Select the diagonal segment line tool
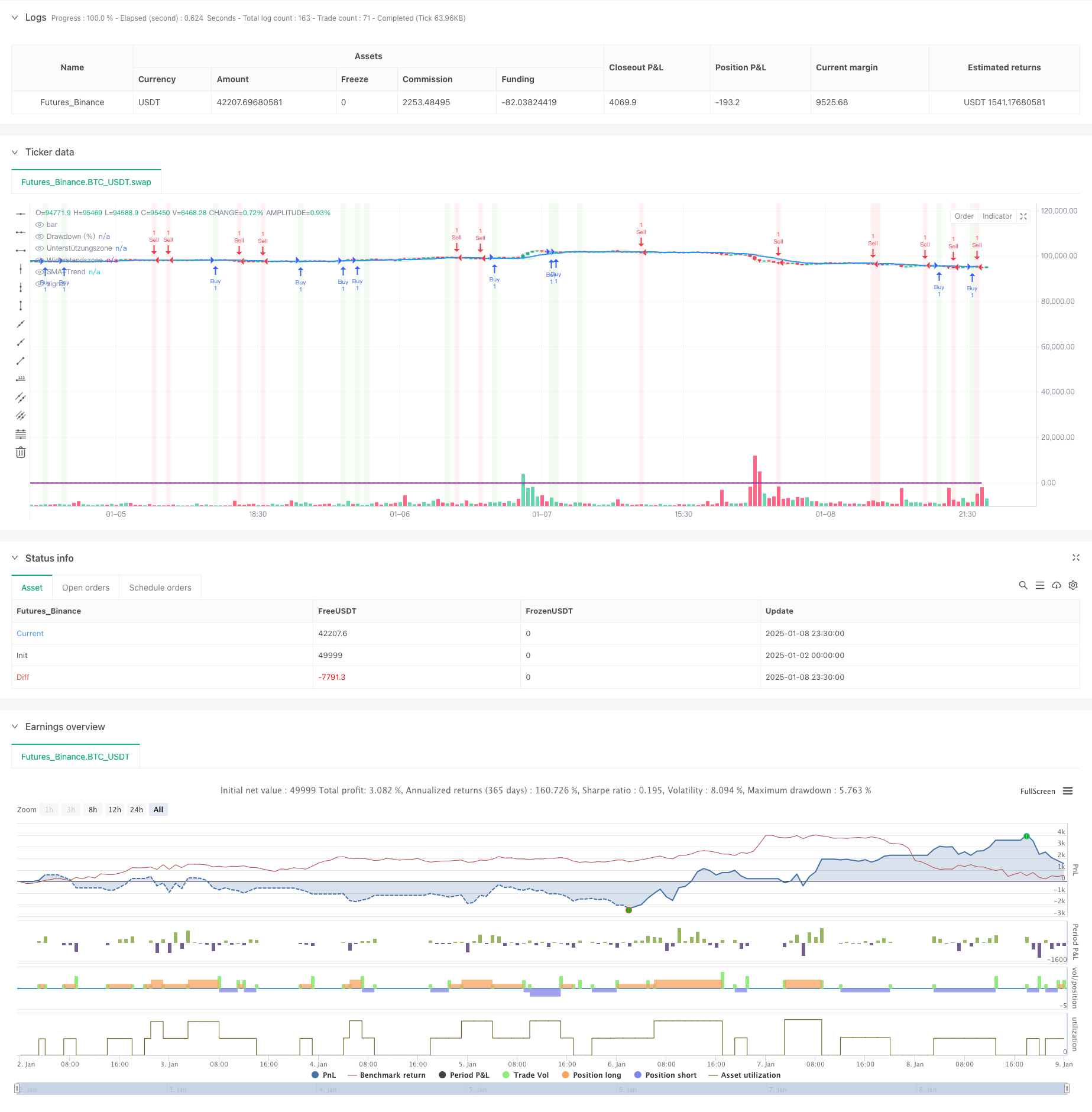Screen dimensions: 1092x1112 (21, 361)
